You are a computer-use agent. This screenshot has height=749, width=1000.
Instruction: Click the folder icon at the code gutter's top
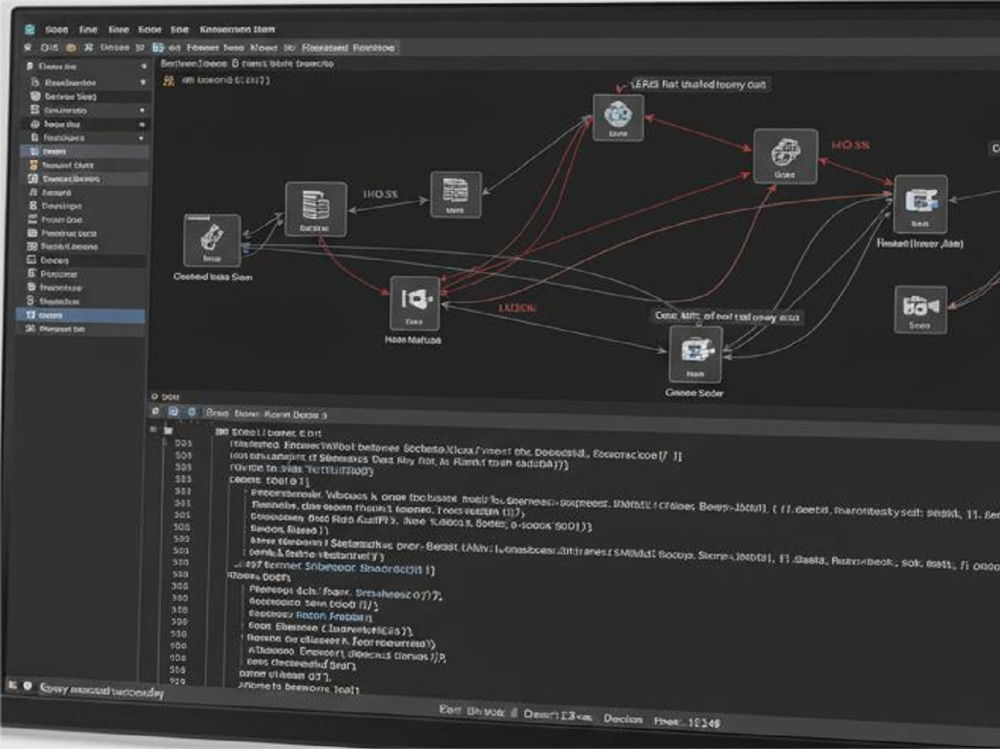click(168, 431)
